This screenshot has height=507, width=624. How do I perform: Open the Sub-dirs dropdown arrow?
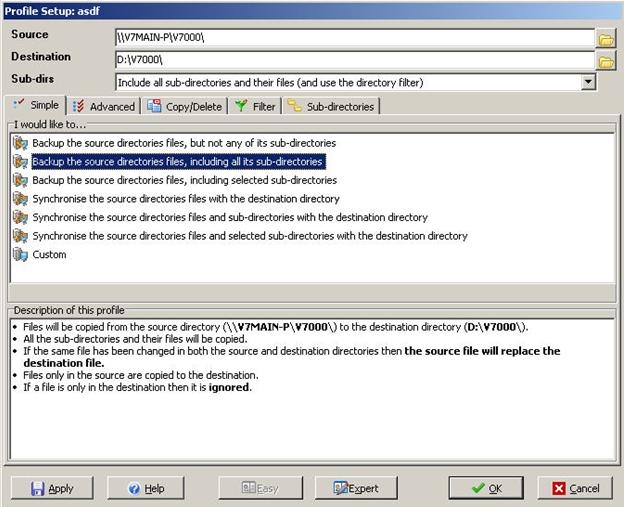tap(588, 82)
